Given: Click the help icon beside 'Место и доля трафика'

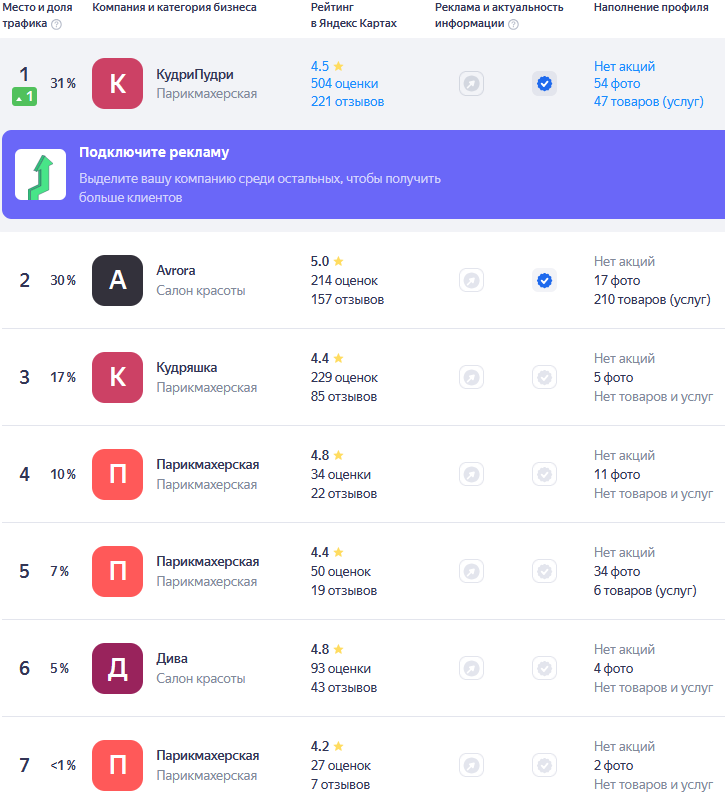Looking at the screenshot, I should point(56,24).
